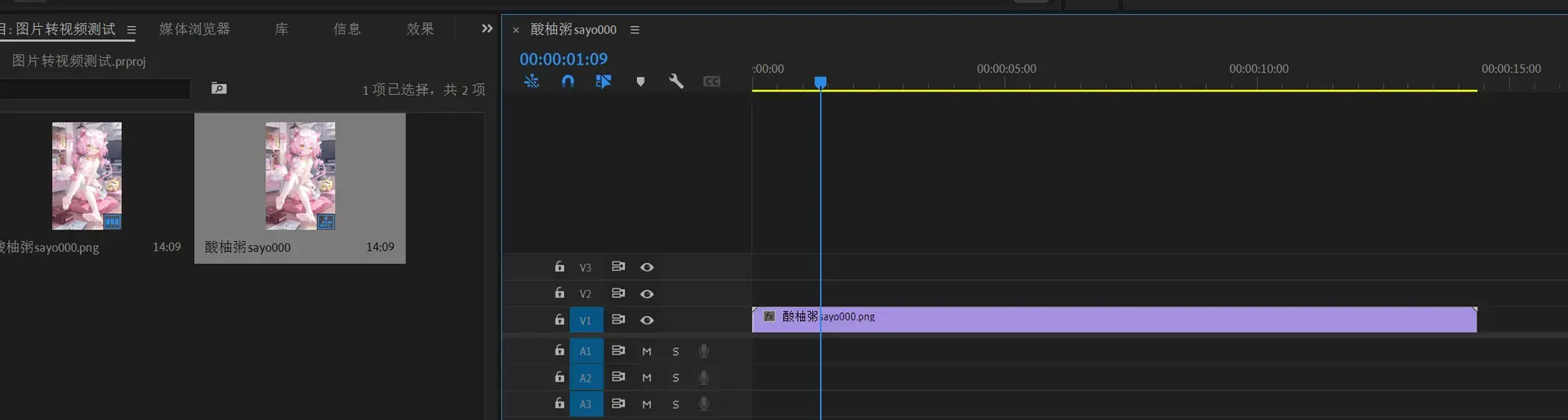Select the 酸柚粥sayo000.png clip on V1
The width and height of the screenshot is (1568, 420).
point(1114,319)
